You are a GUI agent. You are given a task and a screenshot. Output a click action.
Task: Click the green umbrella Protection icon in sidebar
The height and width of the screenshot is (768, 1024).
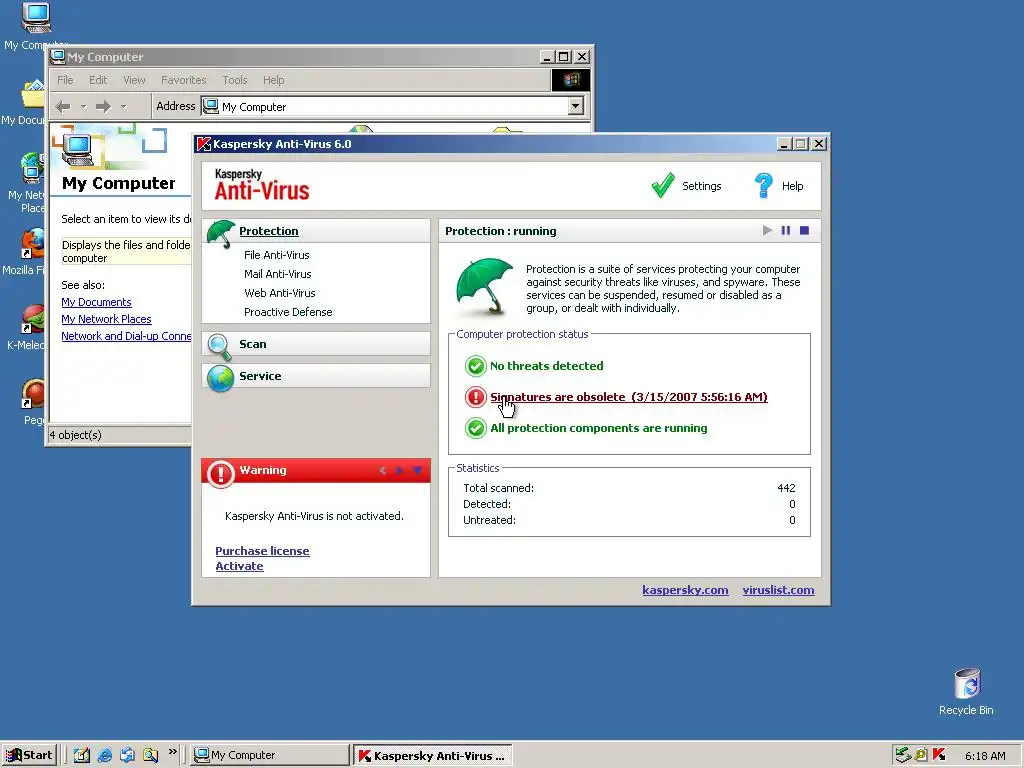pos(221,233)
